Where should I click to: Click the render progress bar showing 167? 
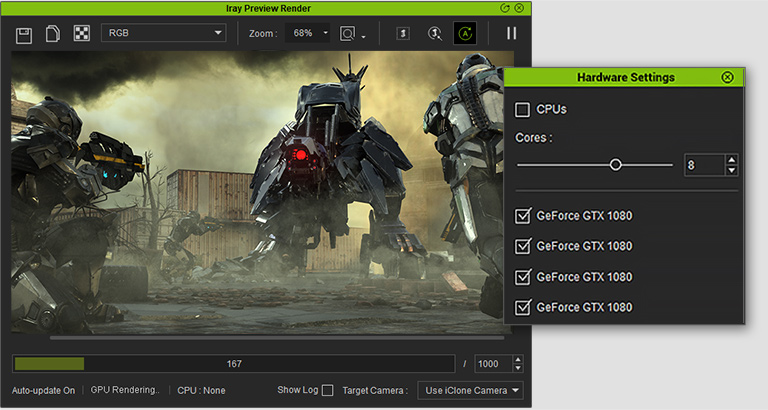(234, 364)
